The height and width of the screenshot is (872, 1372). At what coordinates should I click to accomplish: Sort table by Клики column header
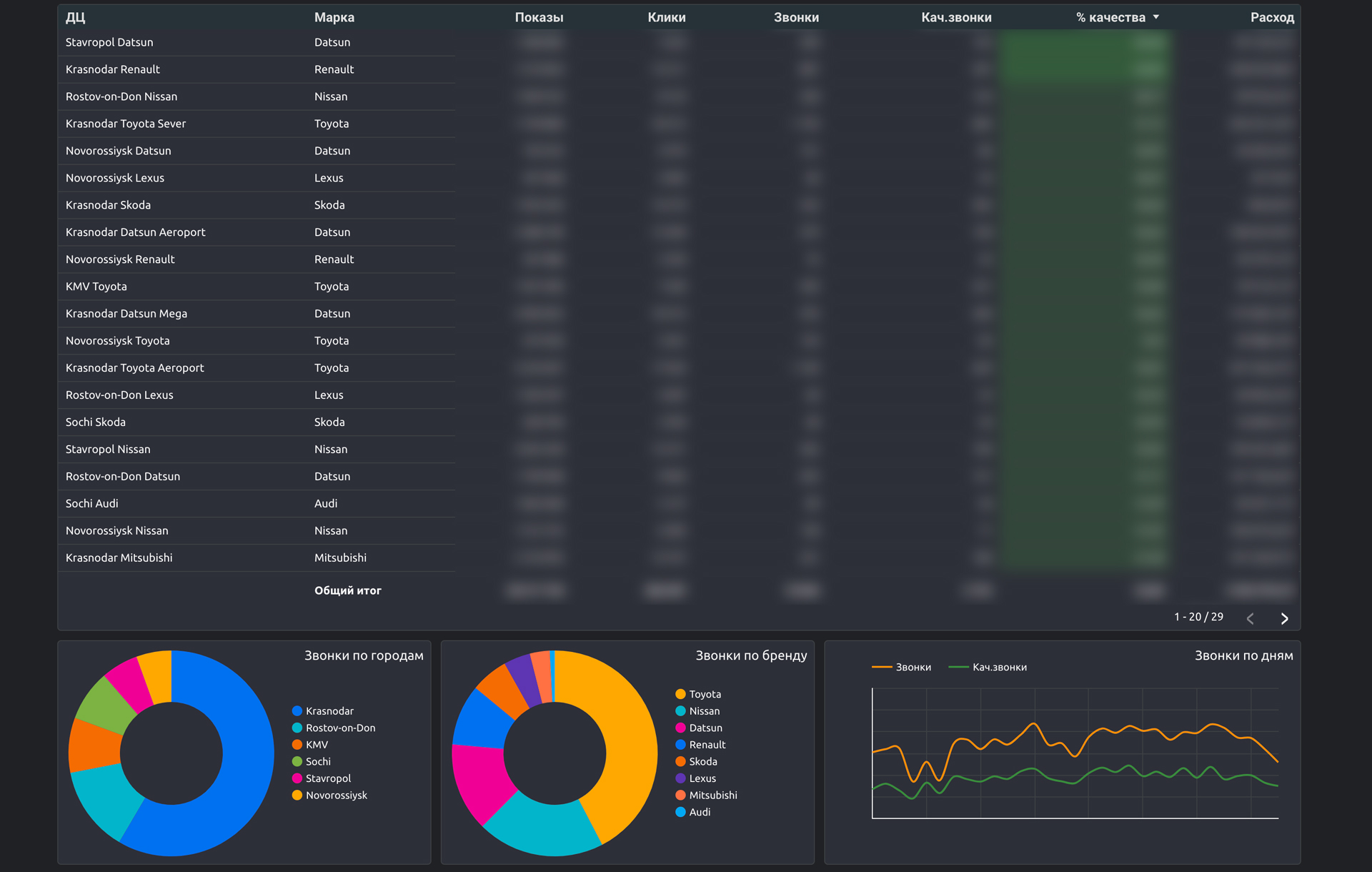pyautogui.click(x=666, y=18)
